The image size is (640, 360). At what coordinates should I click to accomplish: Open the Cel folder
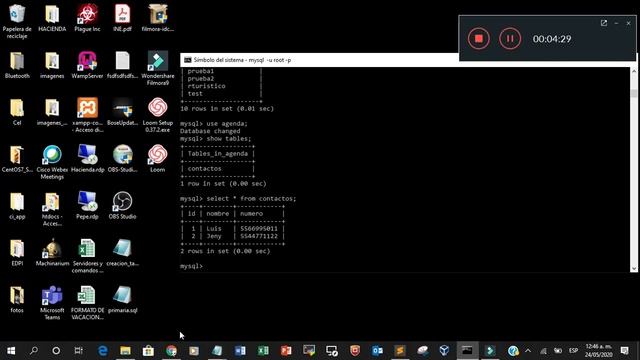(x=17, y=112)
